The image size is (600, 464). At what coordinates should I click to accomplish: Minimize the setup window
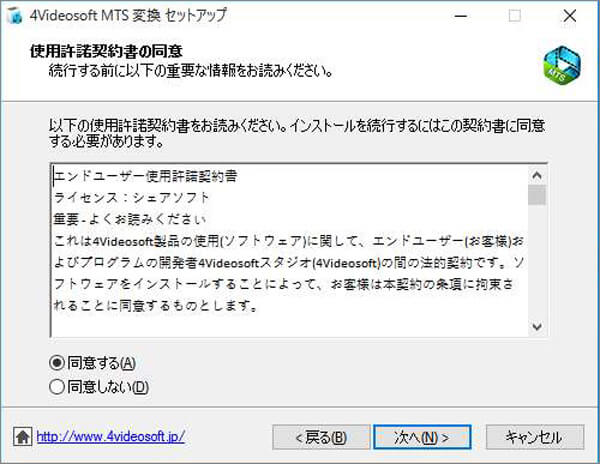[461, 16]
